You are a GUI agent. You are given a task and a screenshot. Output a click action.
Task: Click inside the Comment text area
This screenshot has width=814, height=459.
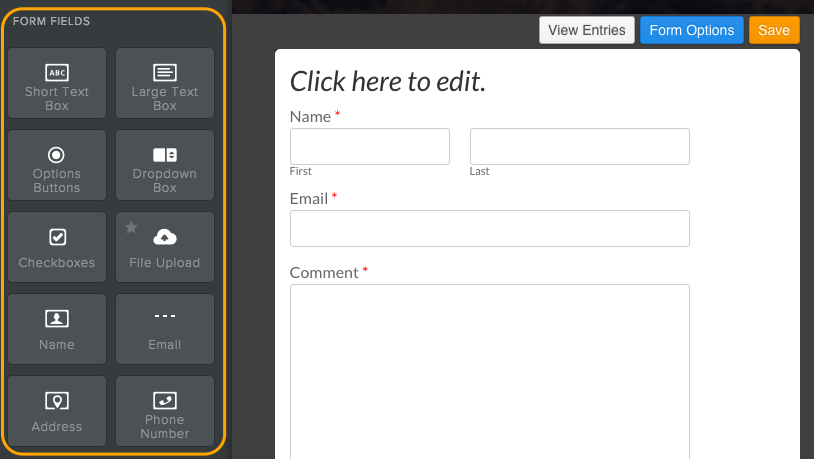[490, 371]
